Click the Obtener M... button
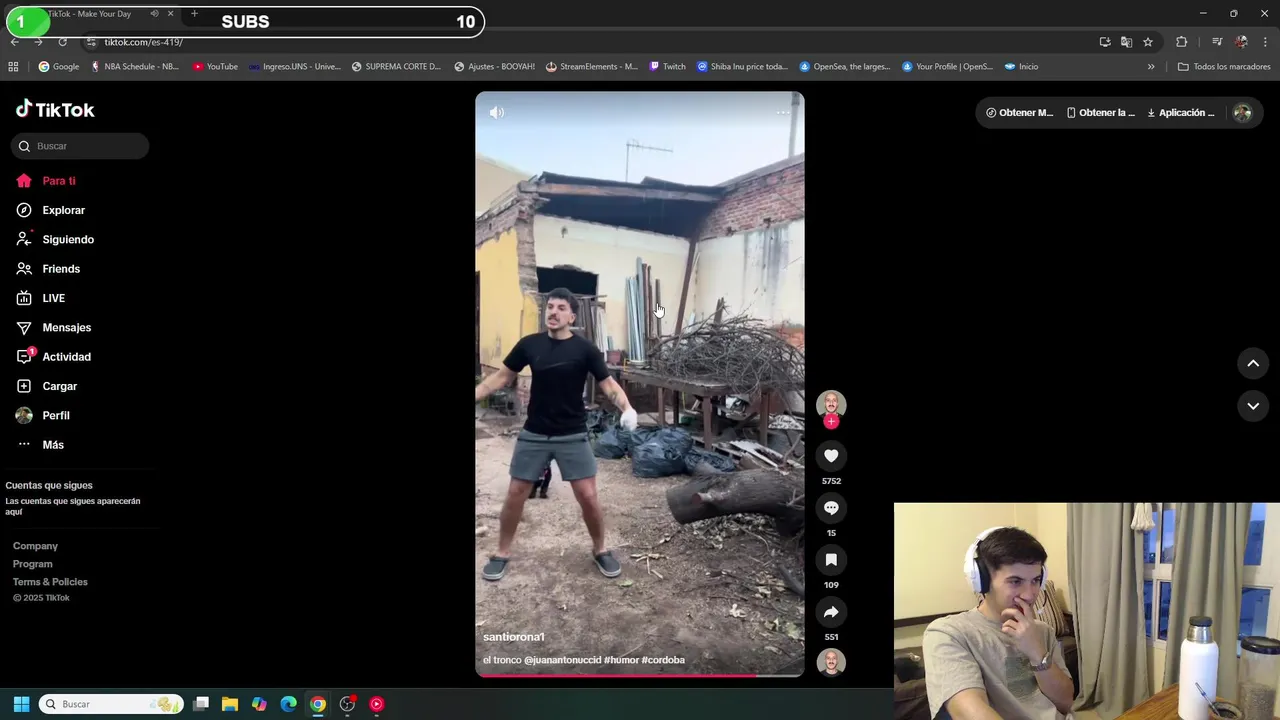This screenshot has height=720, width=1280. [x=1019, y=113]
